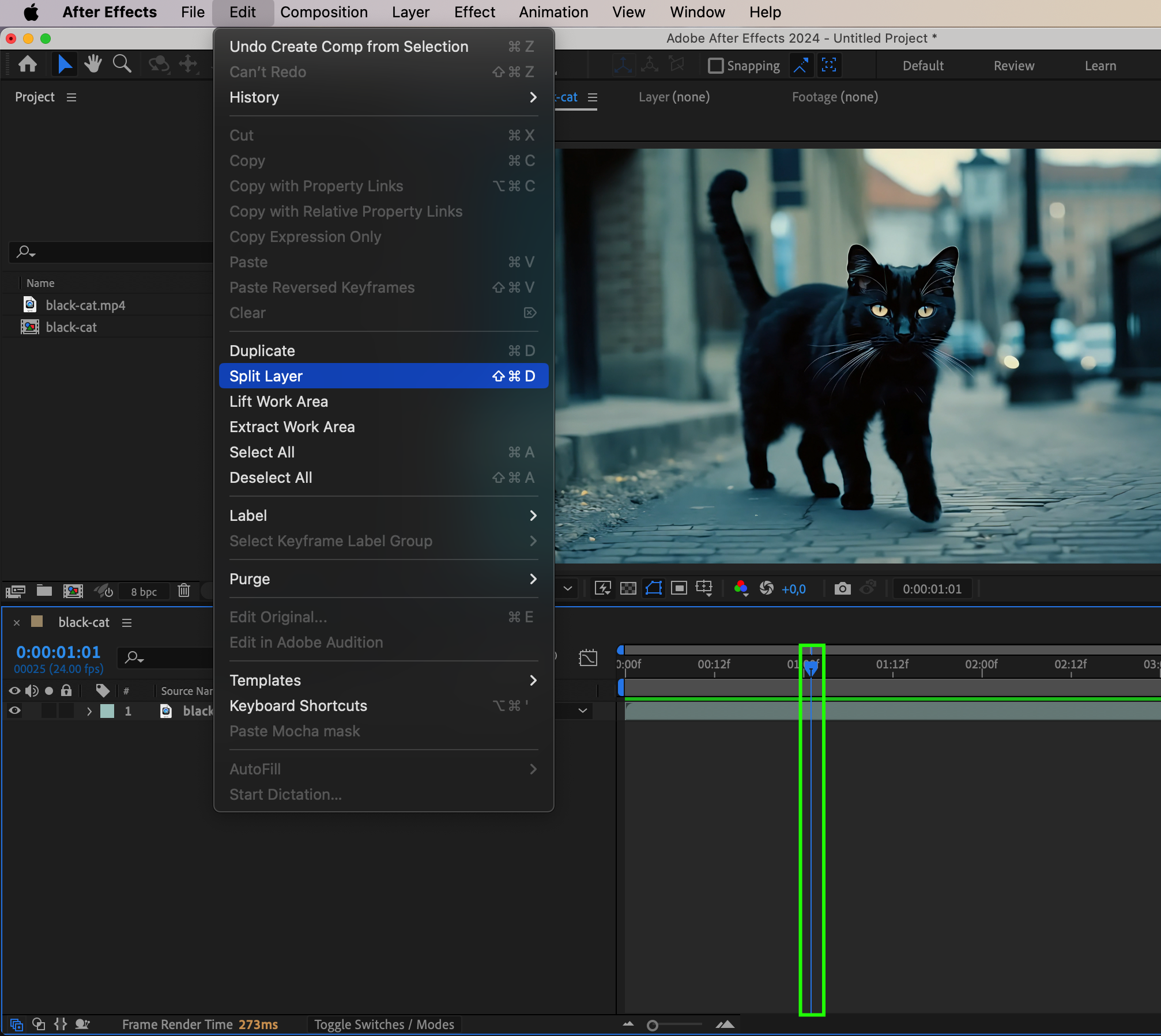Viewport: 1161px width, 1036px height.
Task: Select black-cat.mp4 in Project panel
Action: (x=85, y=305)
